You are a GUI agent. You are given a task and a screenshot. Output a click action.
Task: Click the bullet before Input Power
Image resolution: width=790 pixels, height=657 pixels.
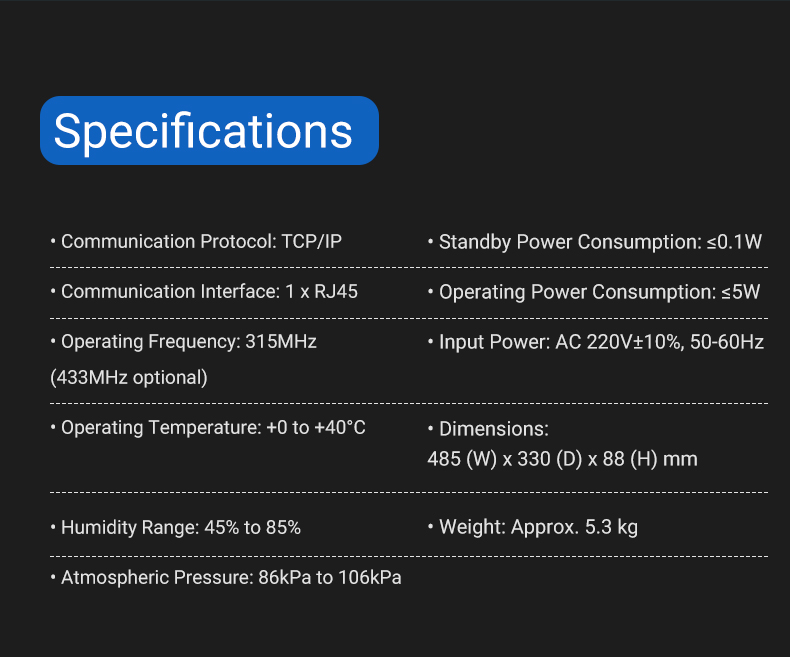point(430,342)
